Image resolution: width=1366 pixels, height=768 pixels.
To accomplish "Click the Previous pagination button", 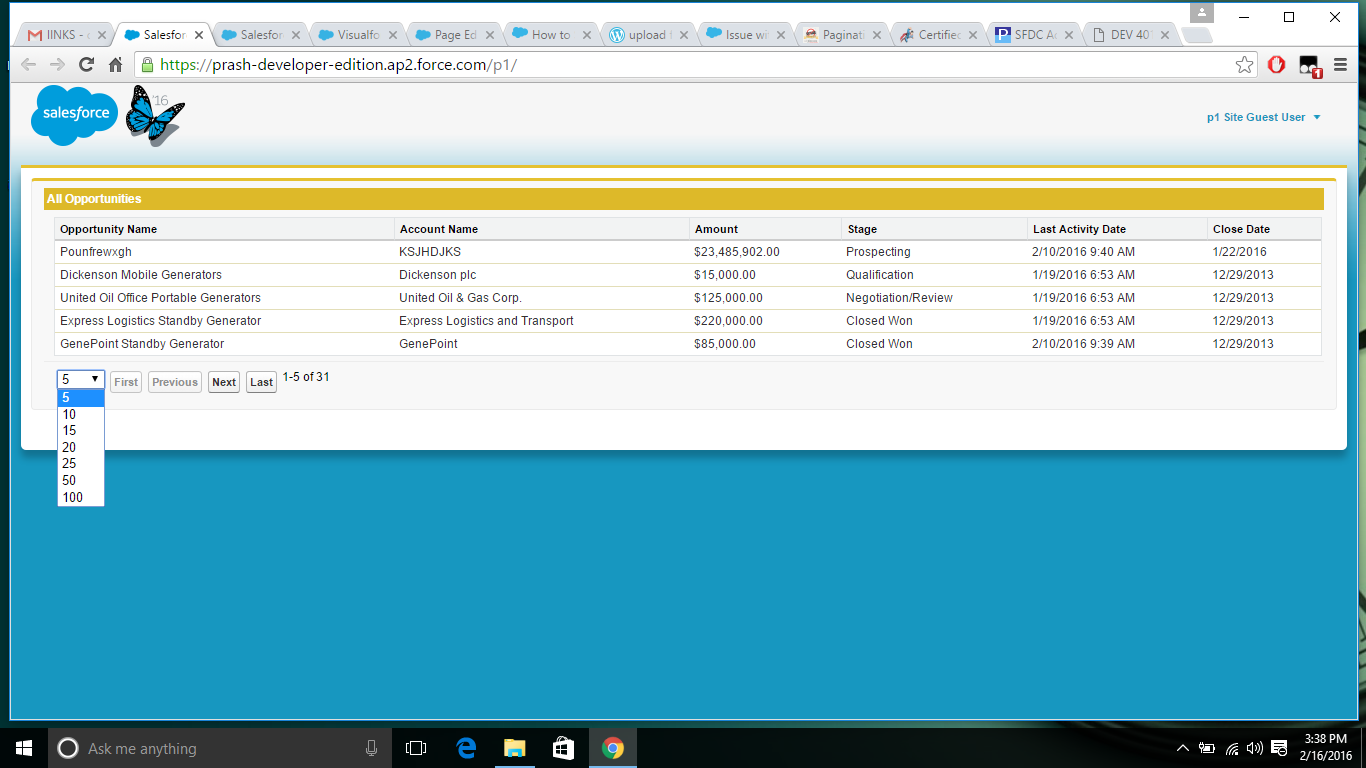I will click(175, 382).
